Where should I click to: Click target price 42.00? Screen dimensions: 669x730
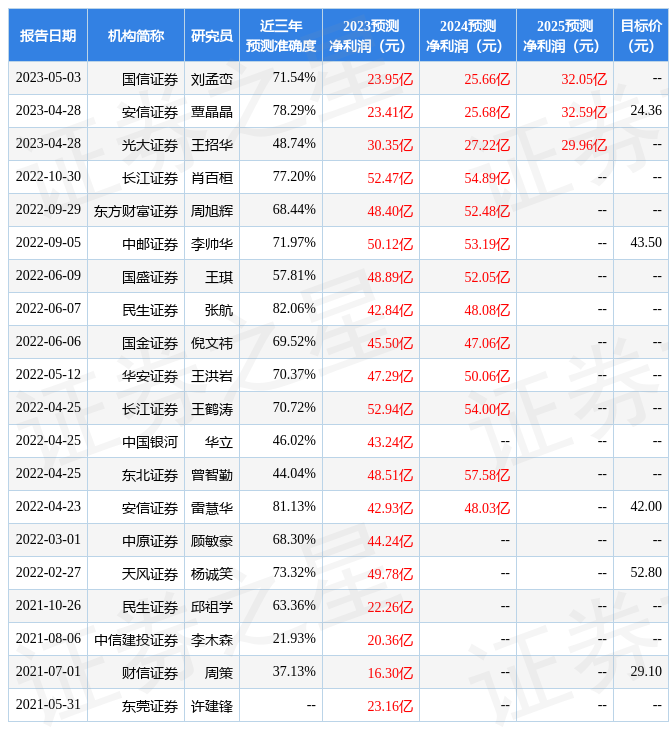coord(646,507)
